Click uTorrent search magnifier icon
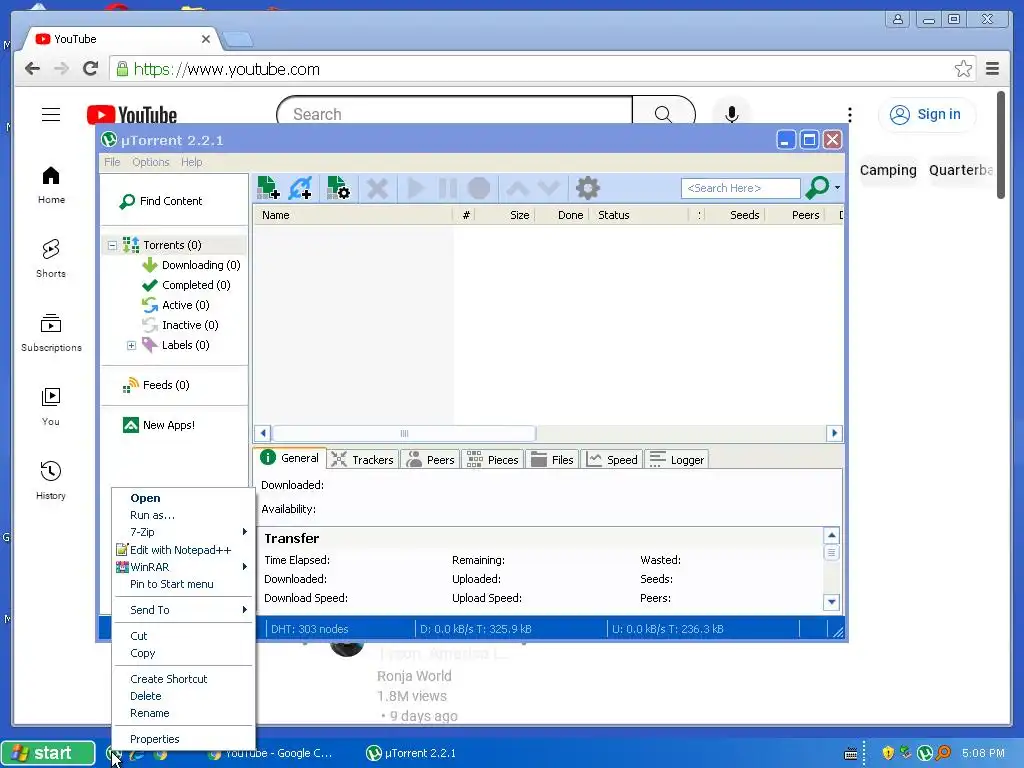This screenshot has width=1024, height=768. (x=816, y=188)
